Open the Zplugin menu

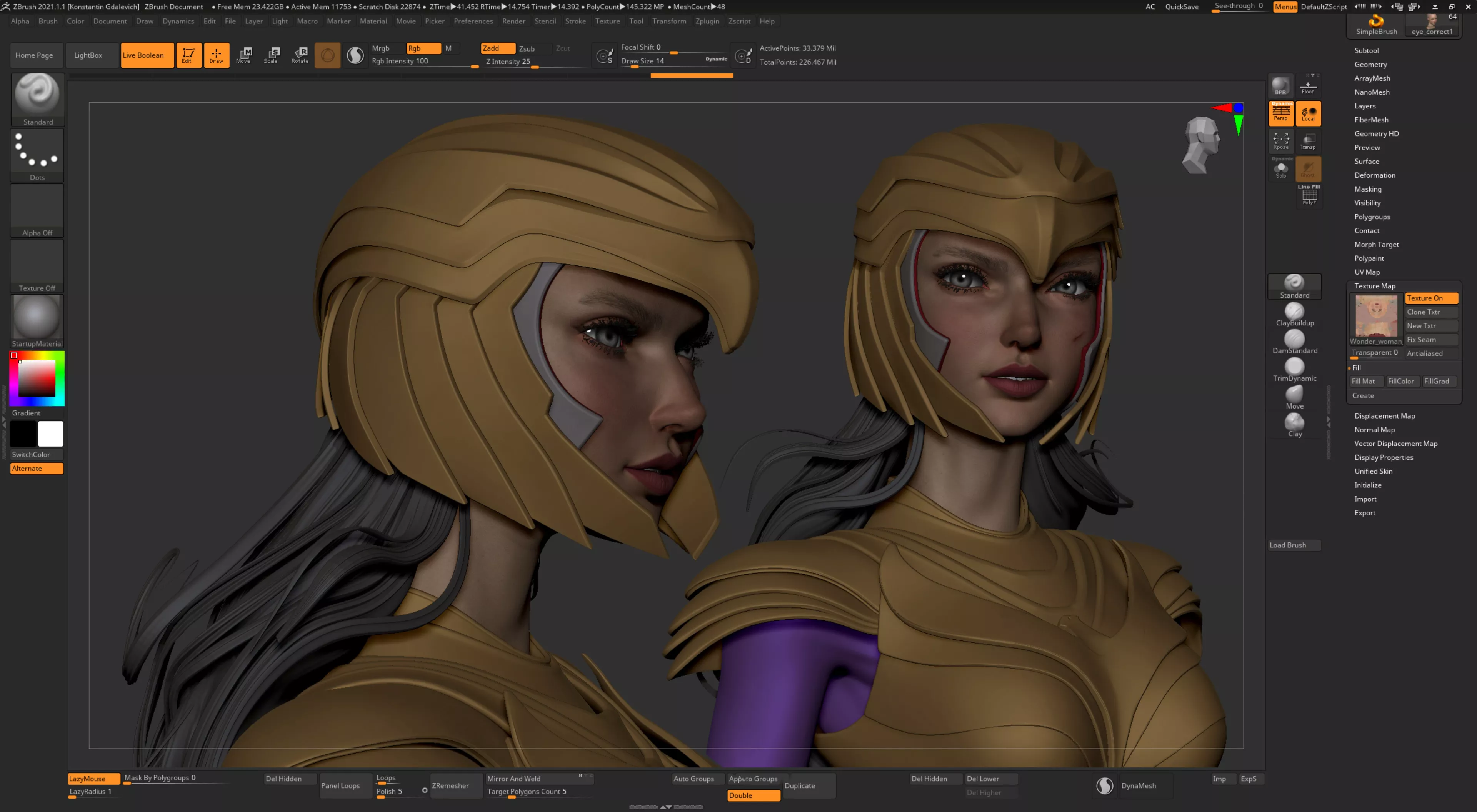[x=707, y=21]
